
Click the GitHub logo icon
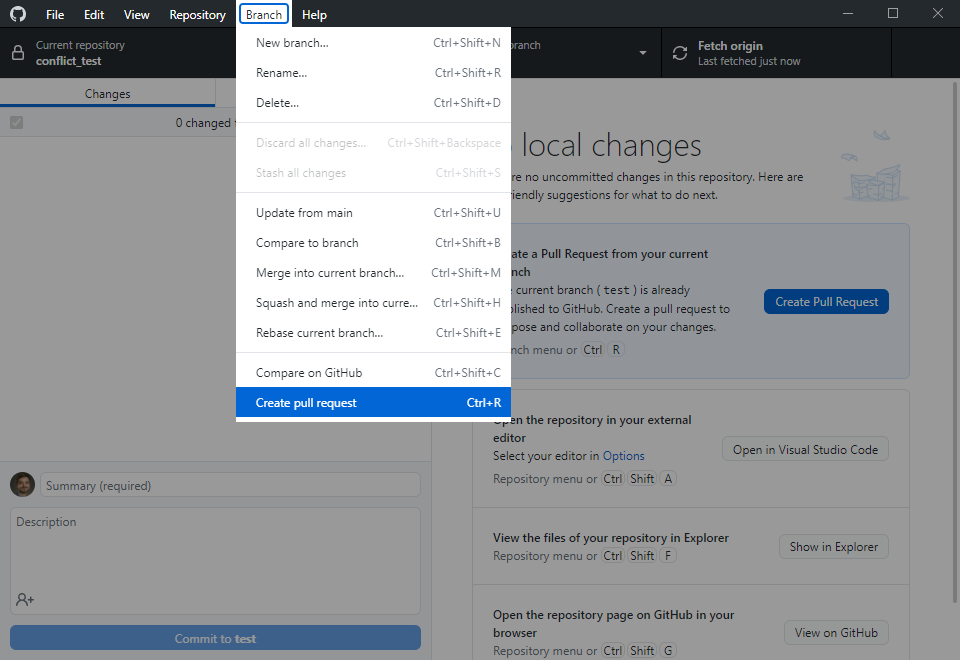[18, 14]
